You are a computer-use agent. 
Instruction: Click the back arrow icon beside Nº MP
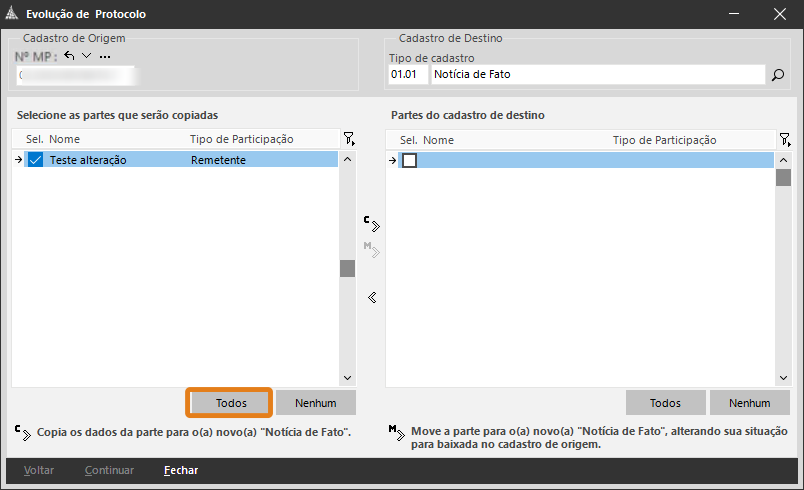[x=69, y=56]
